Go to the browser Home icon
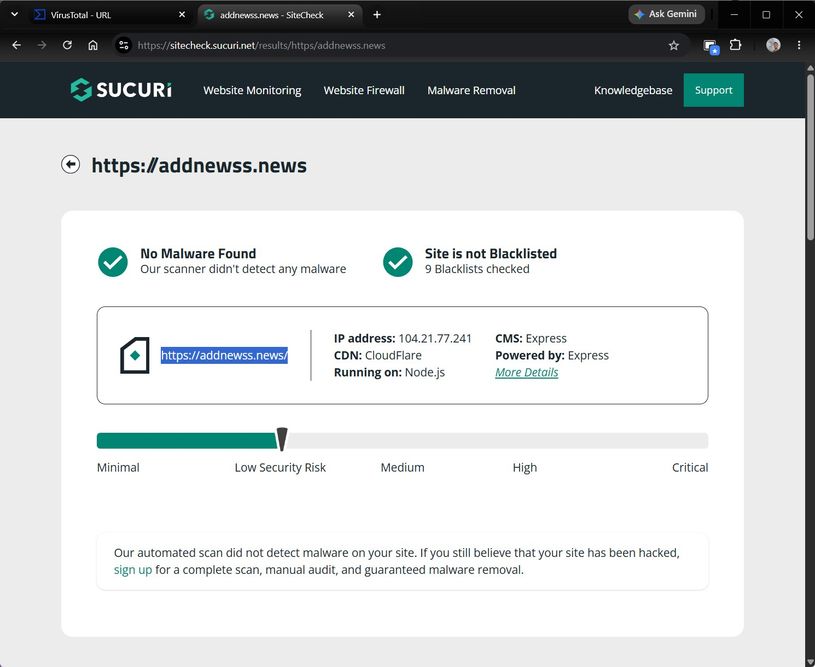The image size is (815, 667). tap(93, 45)
